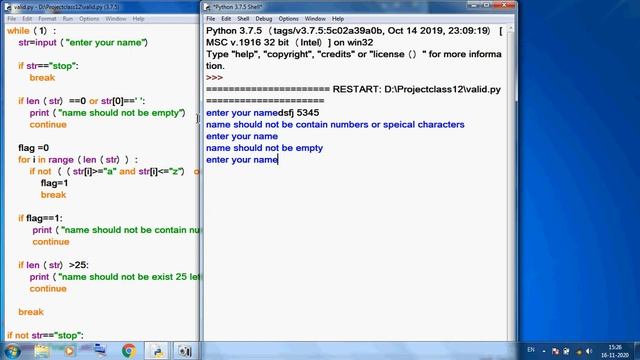Open the Action Center flag icon
Viewport: 640px width, 360px height.
[555, 351]
